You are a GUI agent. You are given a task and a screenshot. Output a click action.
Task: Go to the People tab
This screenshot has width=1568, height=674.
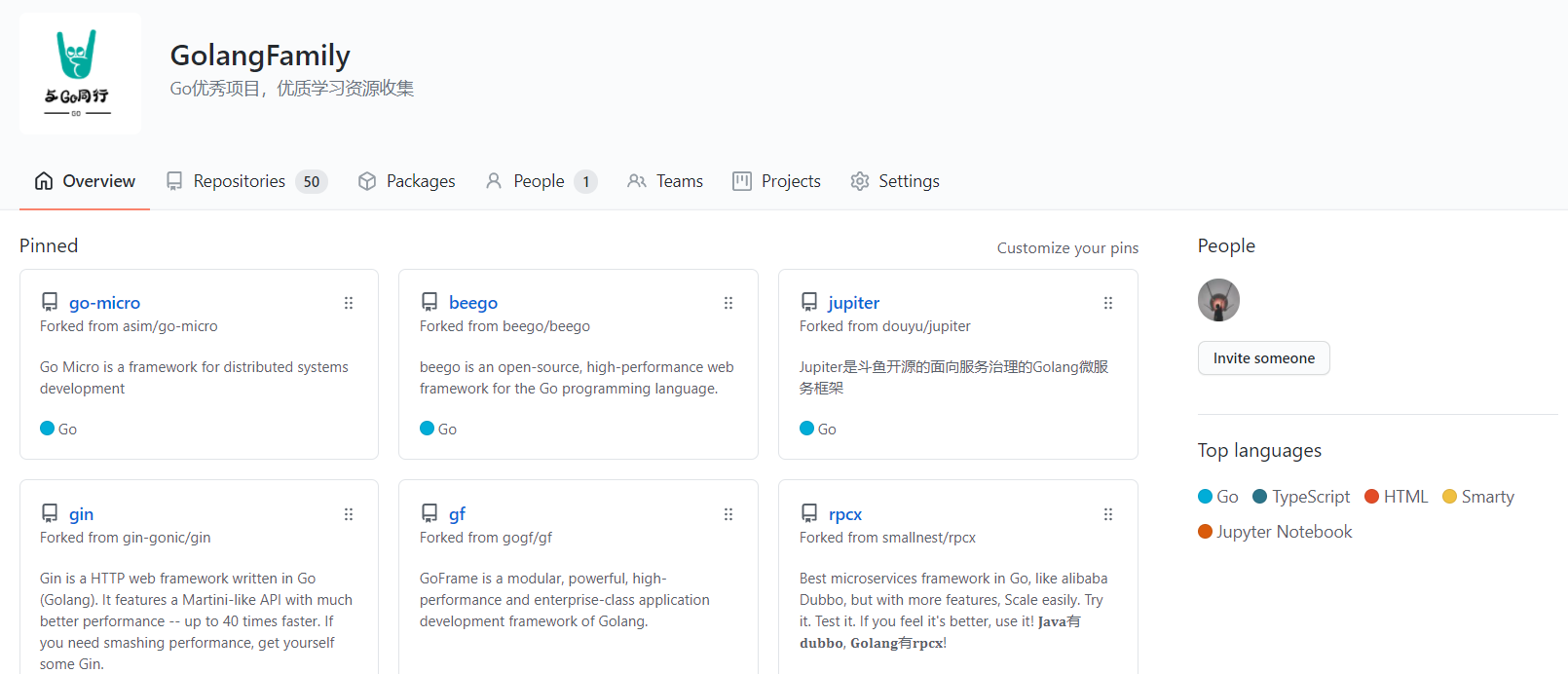541,181
